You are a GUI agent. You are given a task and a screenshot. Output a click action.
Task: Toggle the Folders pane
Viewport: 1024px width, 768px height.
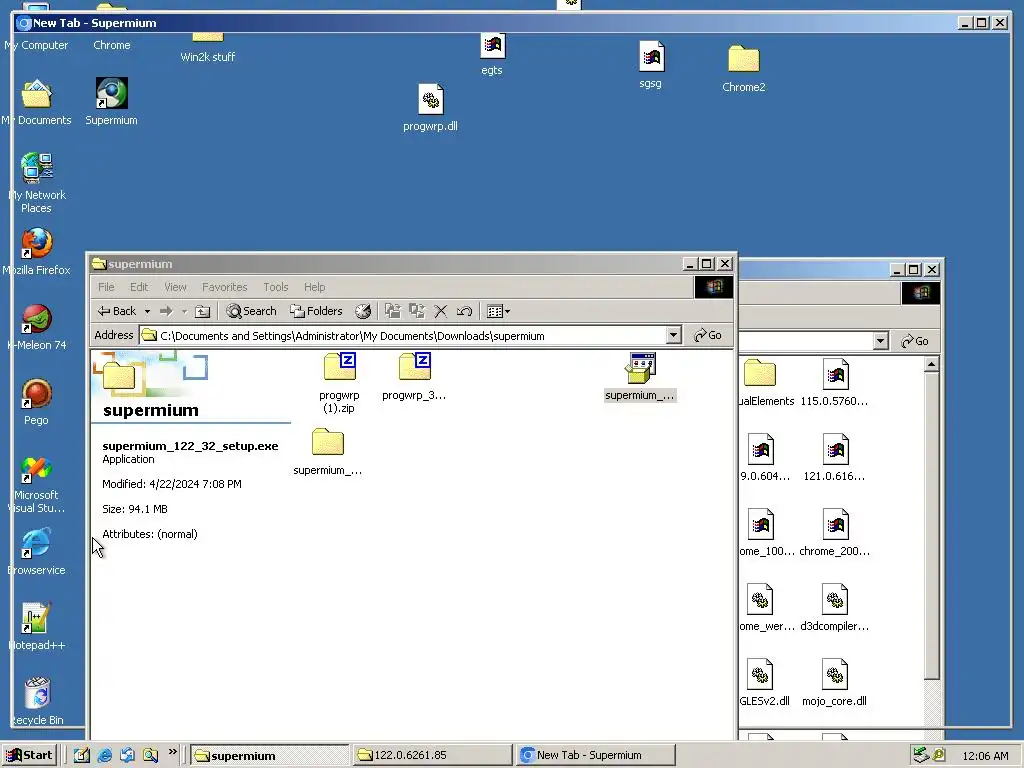pyautogui.click(x=317, y=312)
